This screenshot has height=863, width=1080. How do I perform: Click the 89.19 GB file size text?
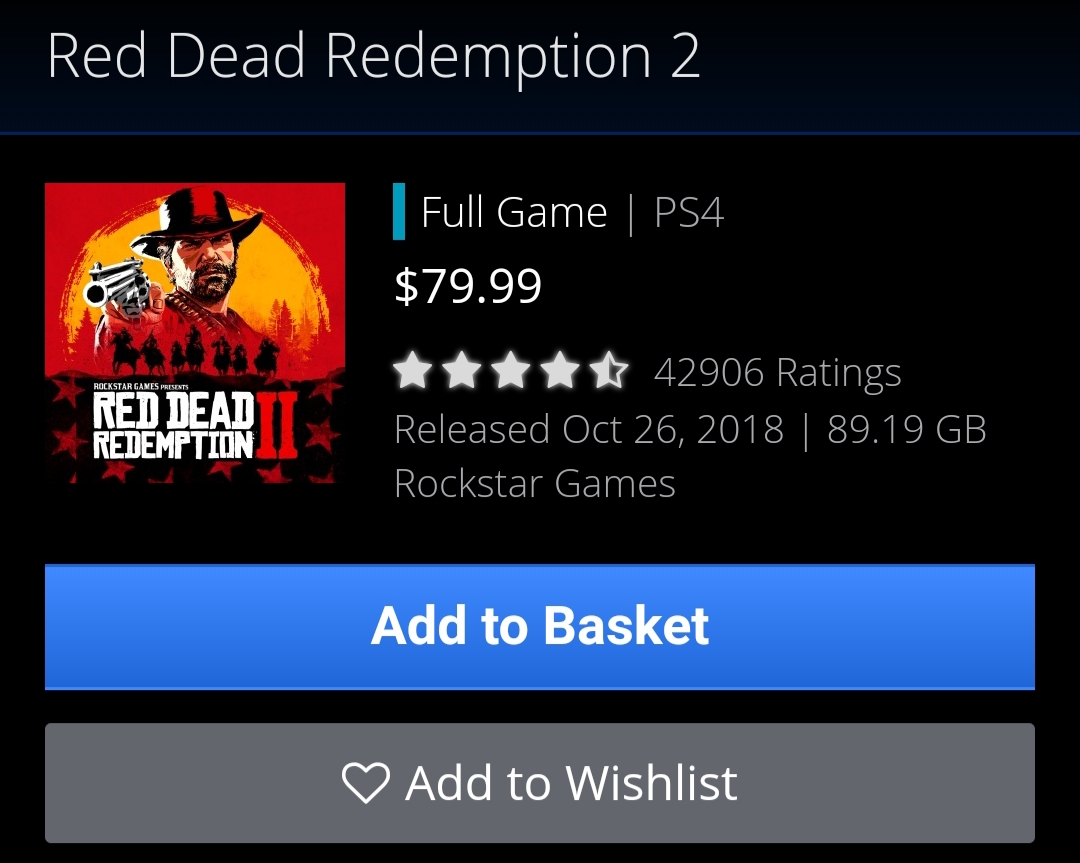pos(906,429)
